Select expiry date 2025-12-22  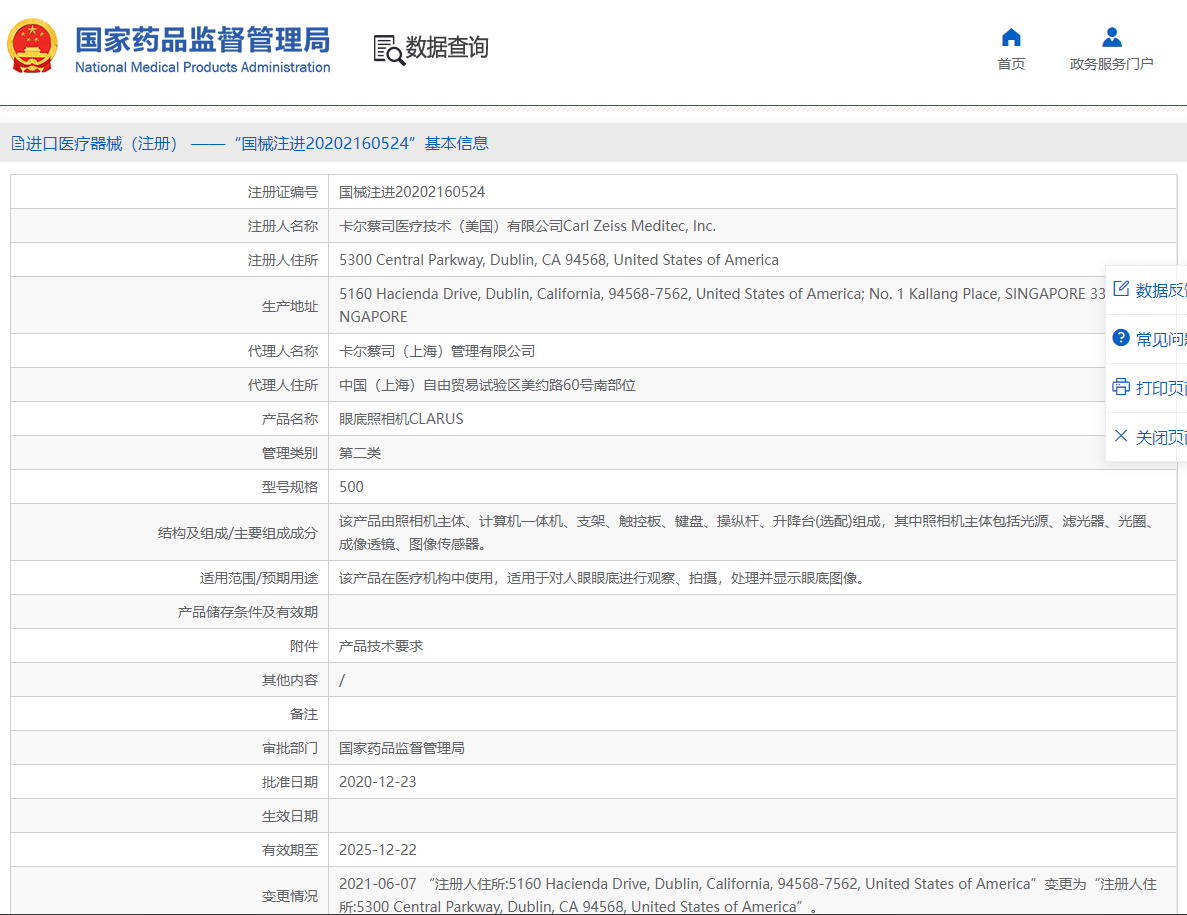pyautogui.click(x=378, y=850)
